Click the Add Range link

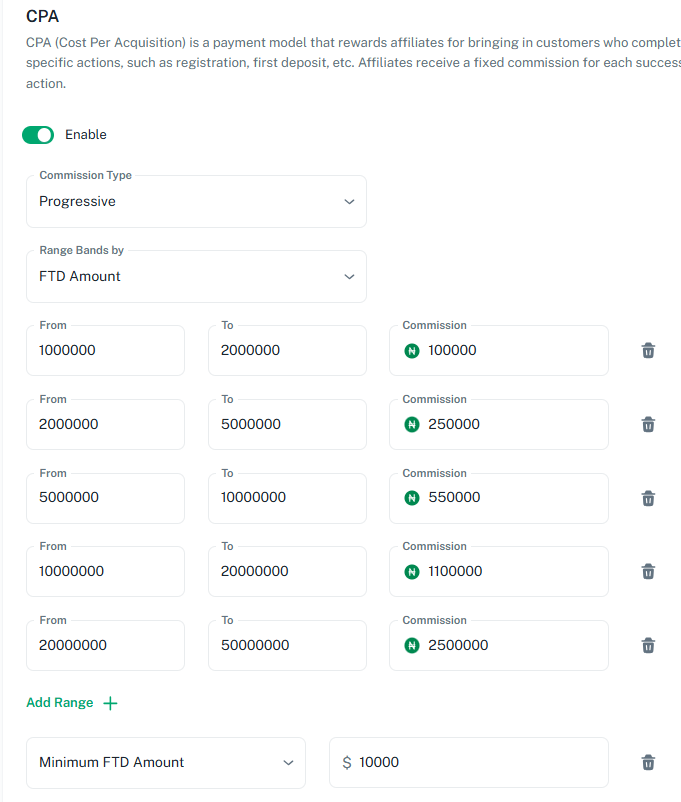tap(60, 703)
